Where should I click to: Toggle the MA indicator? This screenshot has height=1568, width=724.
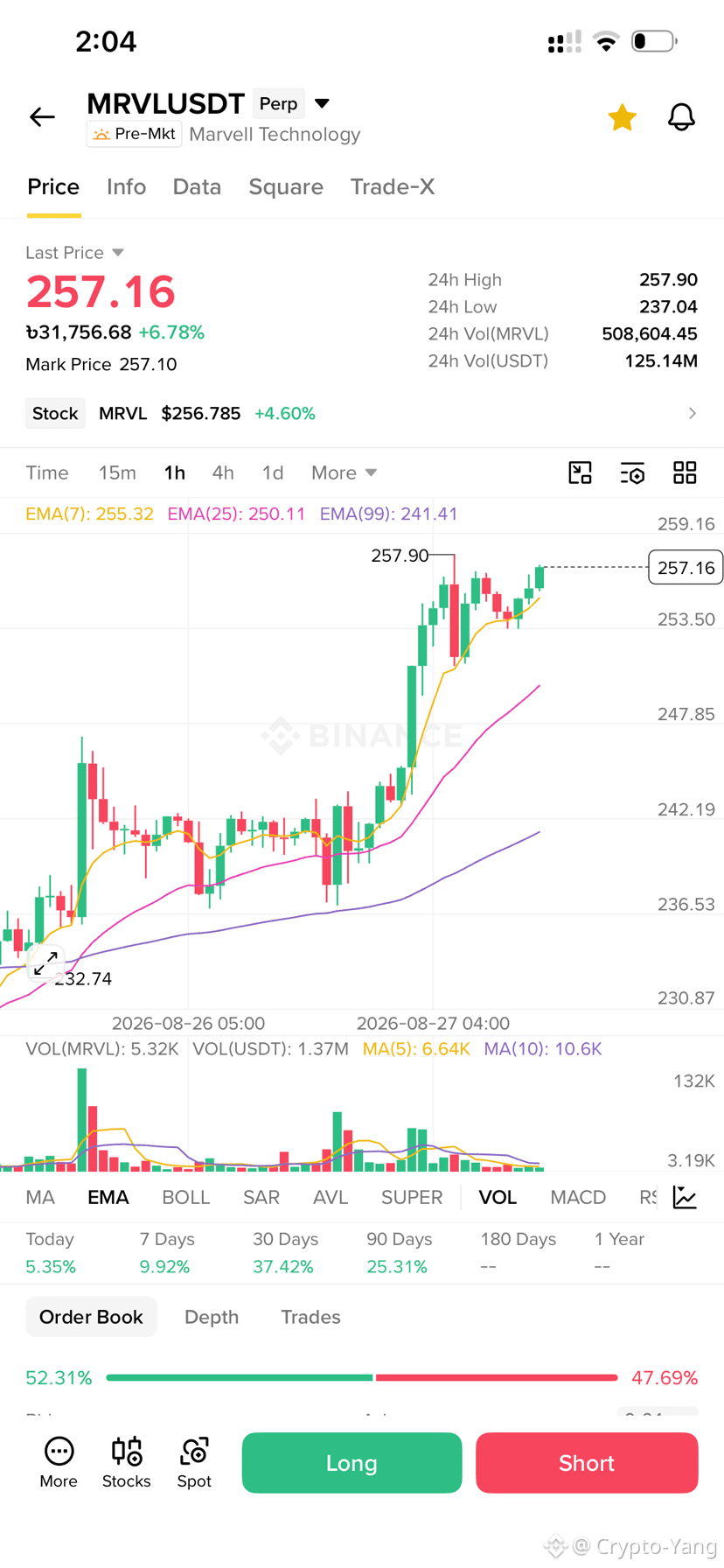tap(40, 1197)
